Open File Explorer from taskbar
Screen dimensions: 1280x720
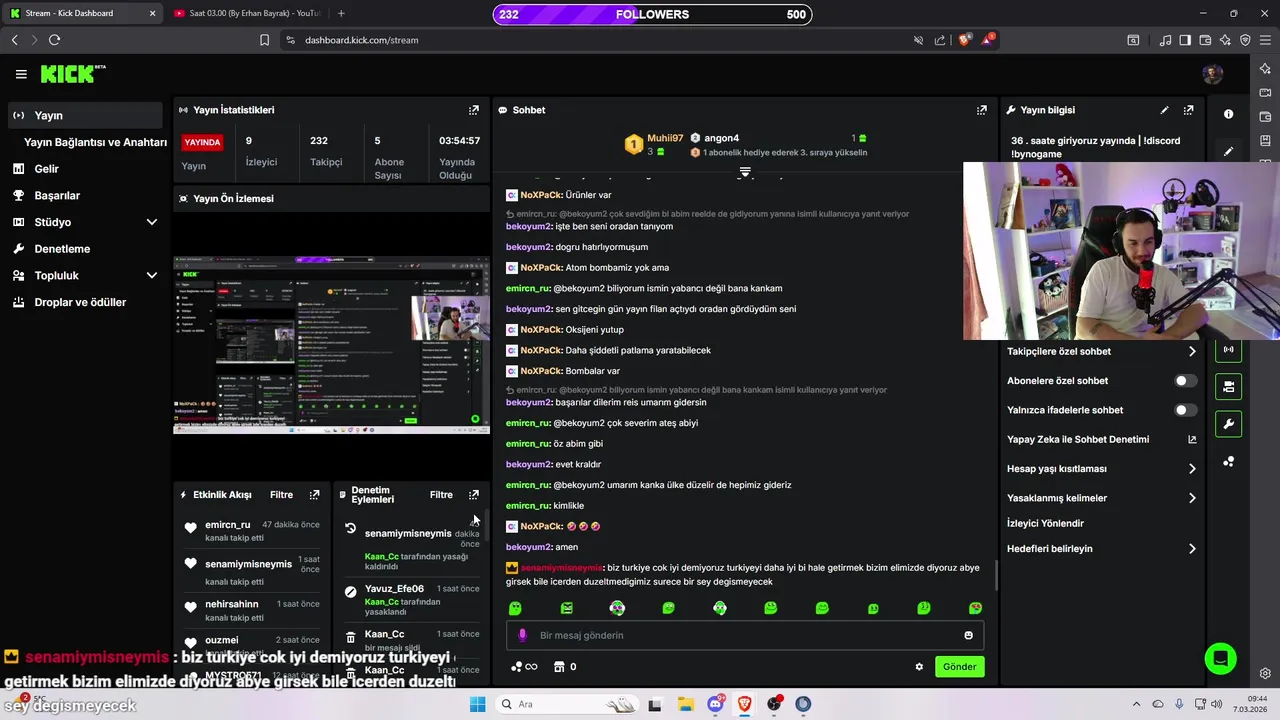pyautogui.click(x=686, y=704)
